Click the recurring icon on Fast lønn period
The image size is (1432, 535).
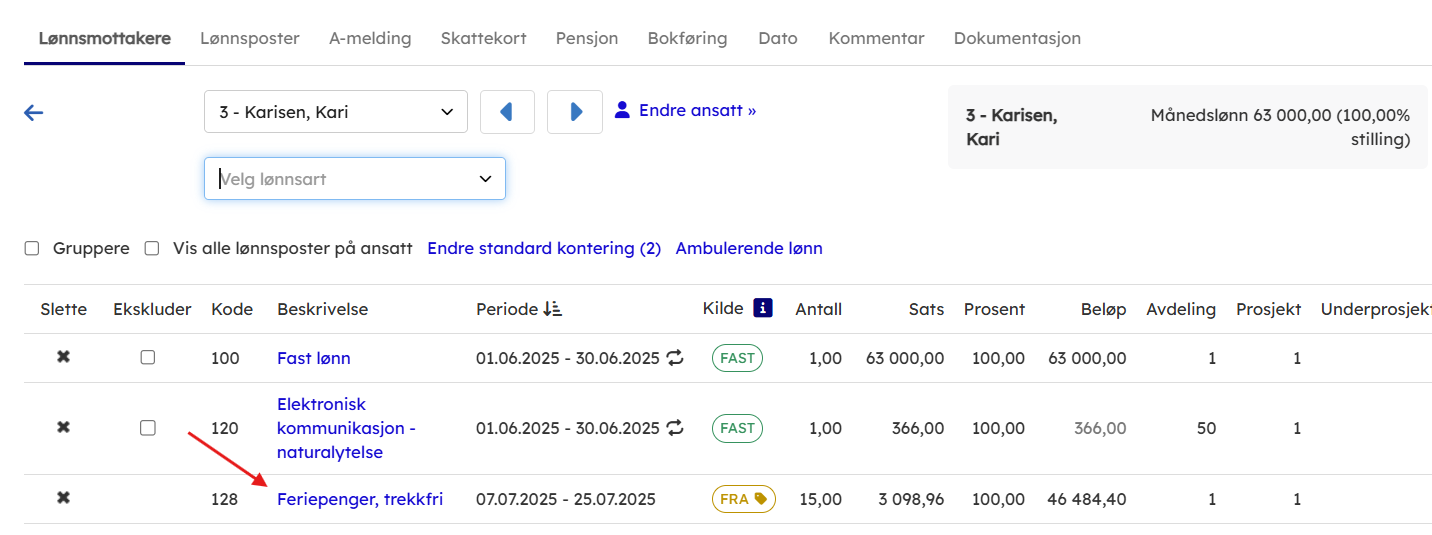pyautogui.click(x=676, y=358)
